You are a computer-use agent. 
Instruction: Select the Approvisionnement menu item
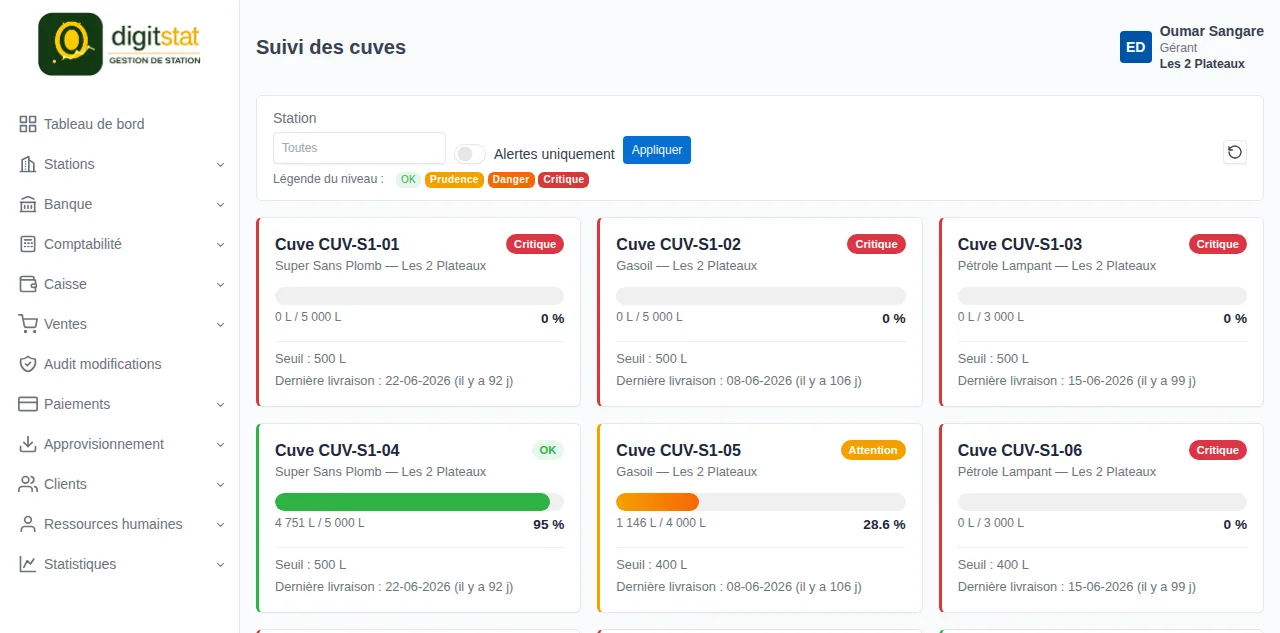pos(120,444)
